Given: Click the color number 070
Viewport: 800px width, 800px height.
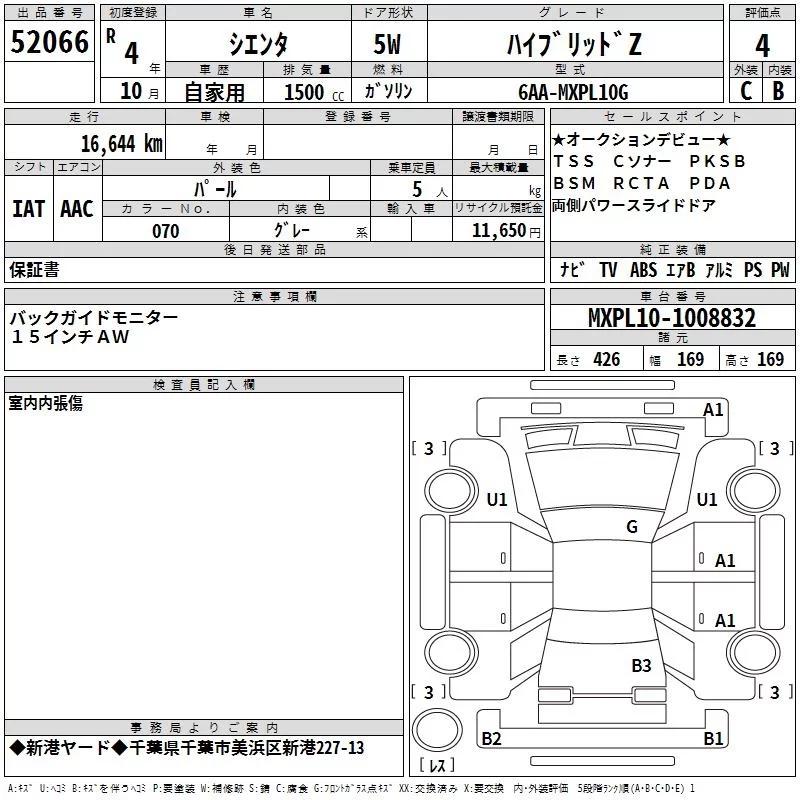Looking at the screenshot, I should pyautogui.click(x=165, y=231).
